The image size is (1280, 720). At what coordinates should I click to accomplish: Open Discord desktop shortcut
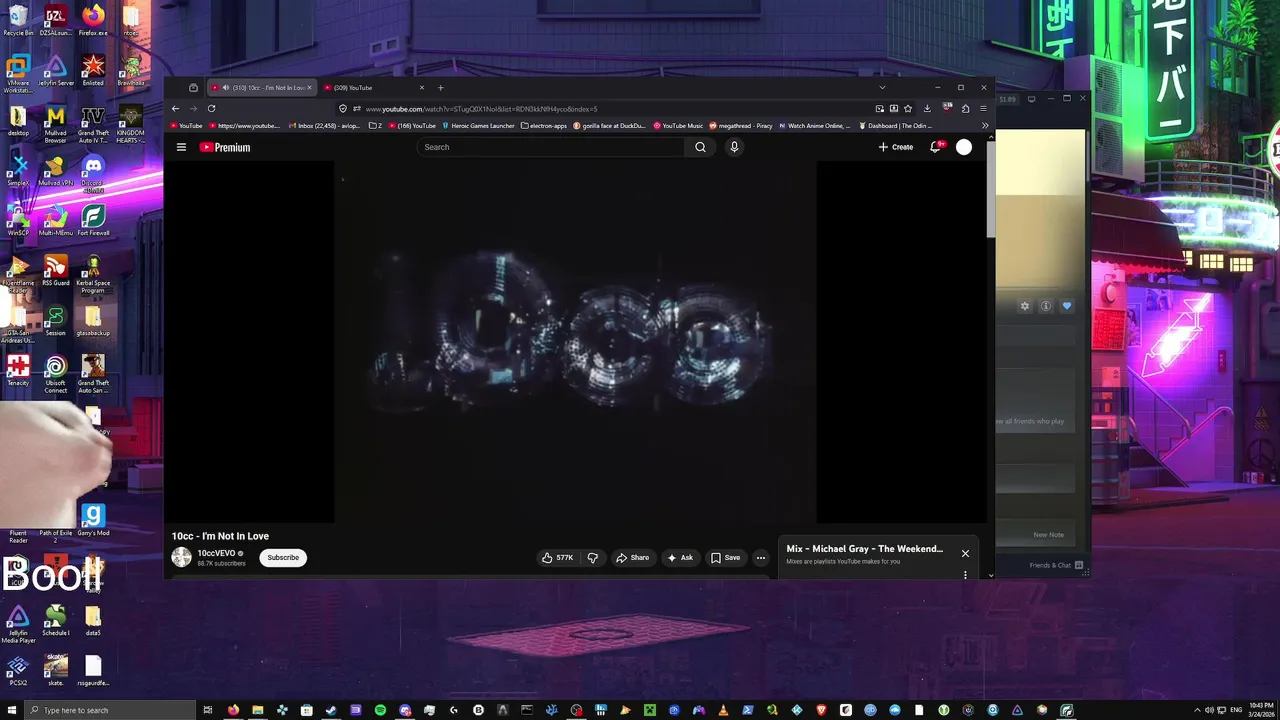[93, 170]
